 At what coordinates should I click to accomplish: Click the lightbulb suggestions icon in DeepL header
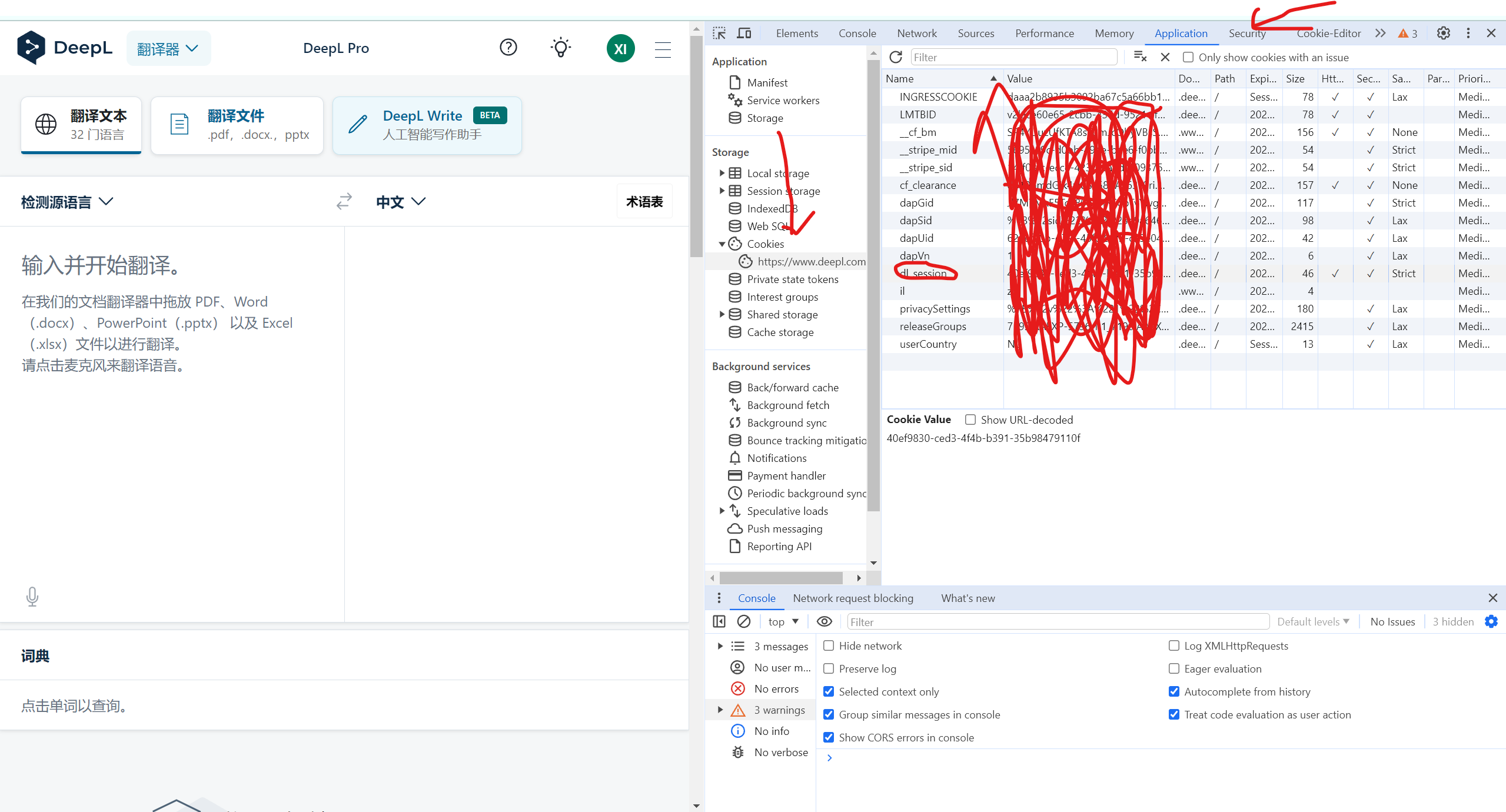(x=560, y=48)
